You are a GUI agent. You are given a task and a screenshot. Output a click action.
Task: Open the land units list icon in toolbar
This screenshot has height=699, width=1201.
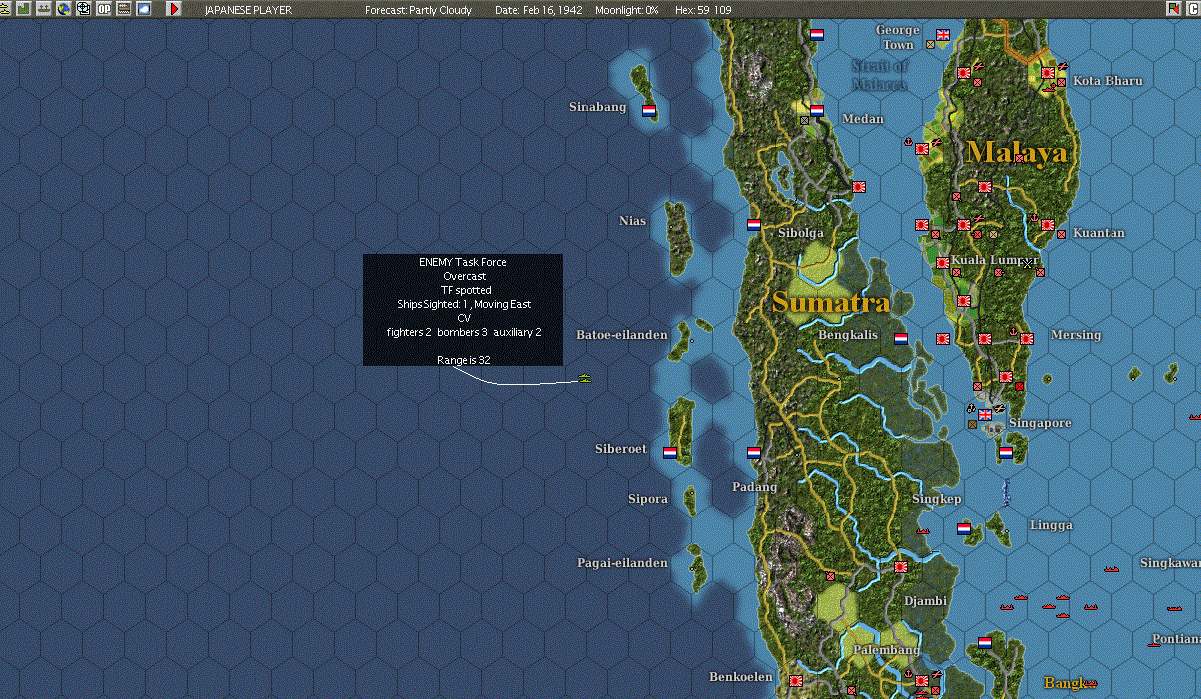point(24,8)
